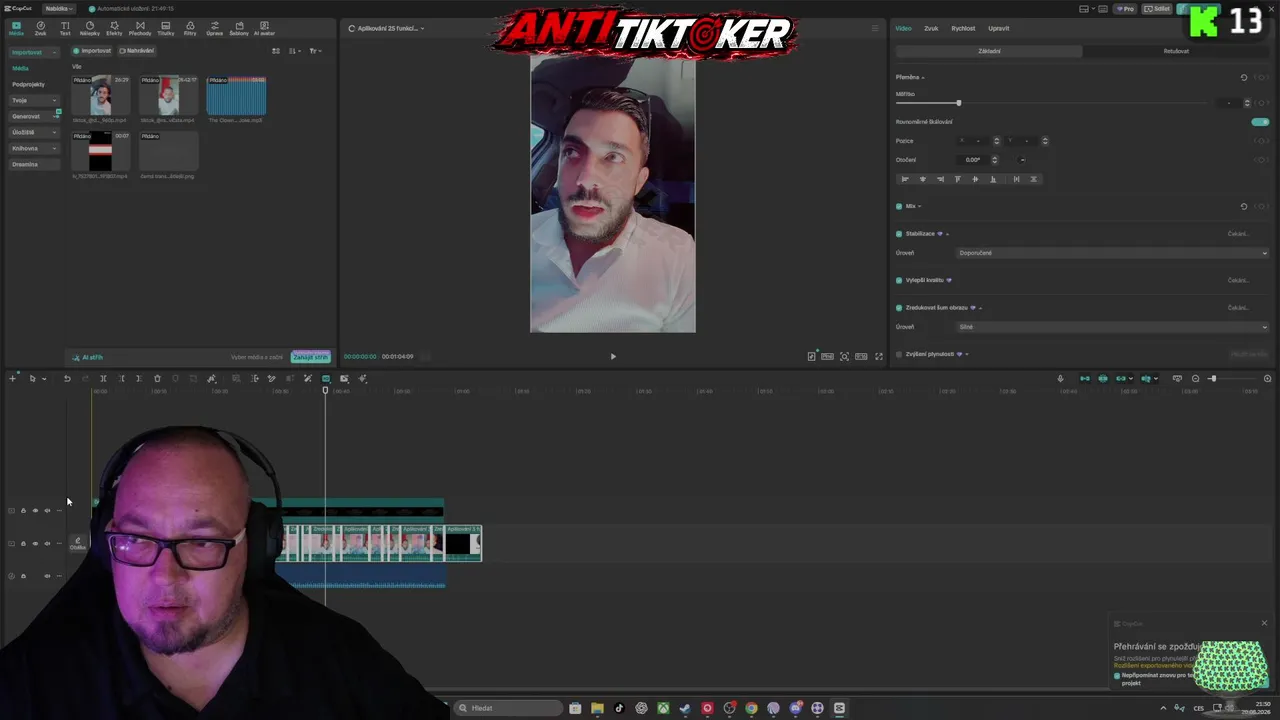Open the Filtry filters panel

(190, 28)
